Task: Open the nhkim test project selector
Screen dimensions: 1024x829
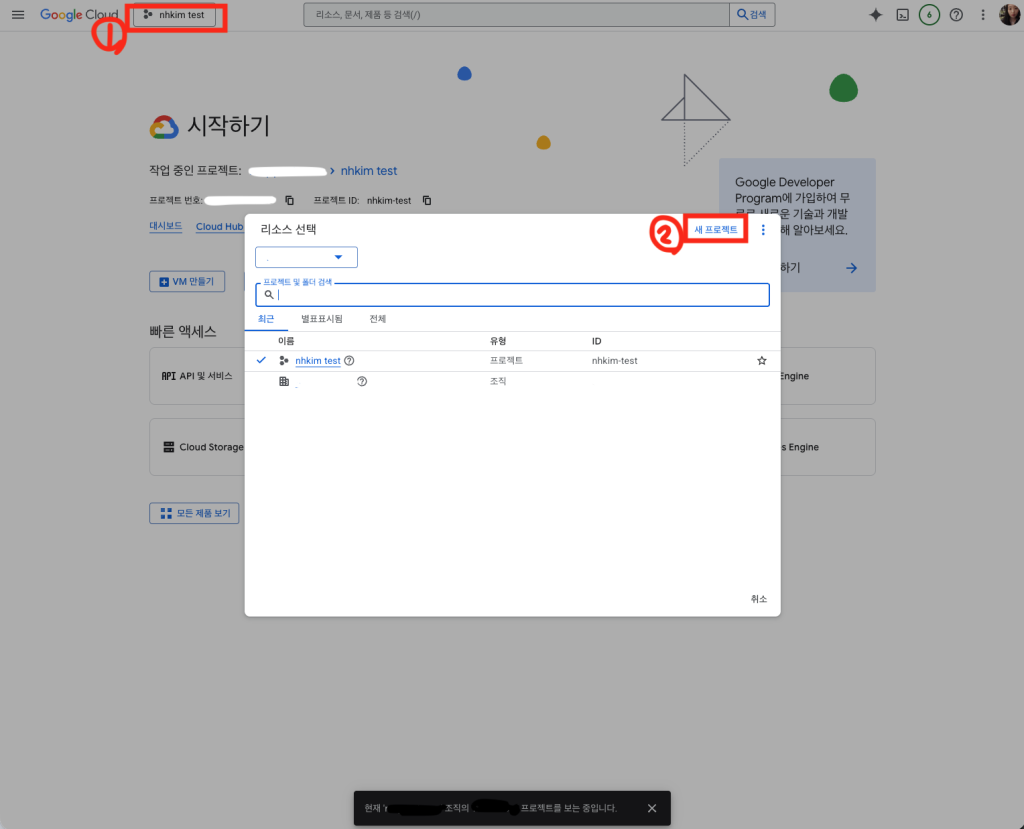Action: (x=174, y=15)
